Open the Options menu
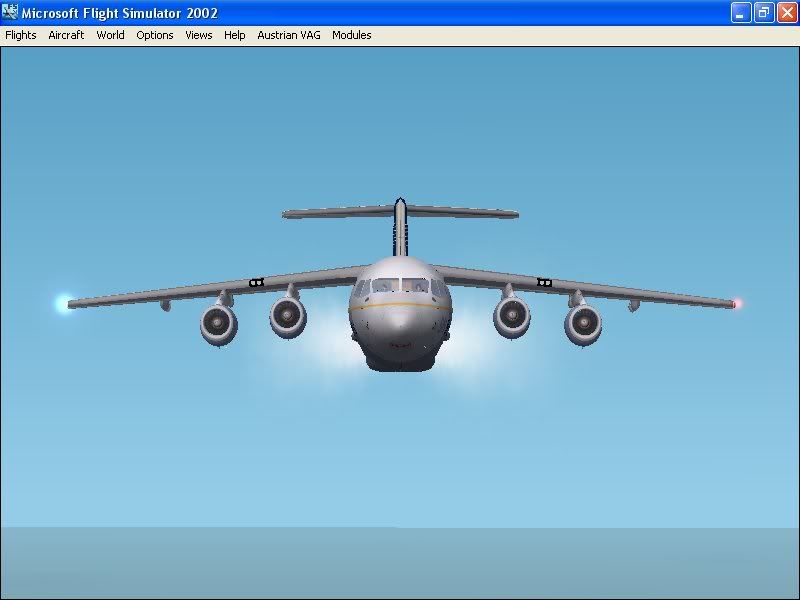Screen dimensions: 800x600 [154, 35]
